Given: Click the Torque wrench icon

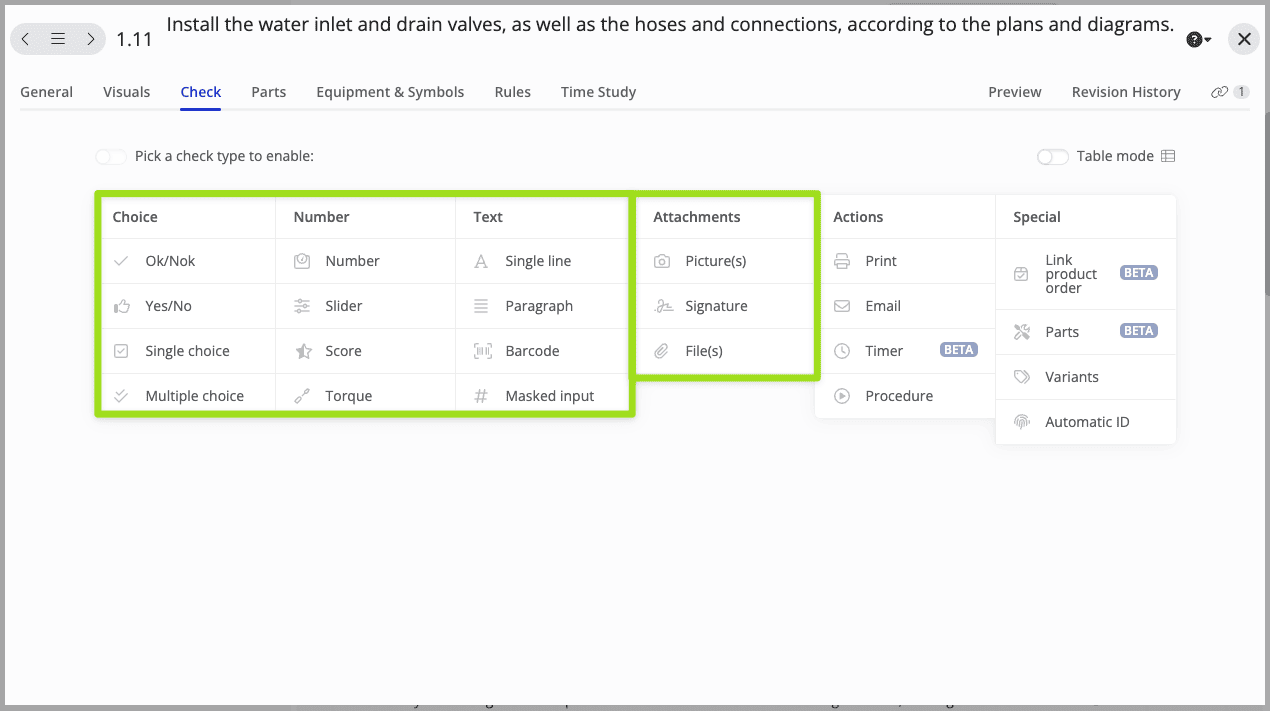Looking at the screenshot, I should pyautogui.click(x=302, y=396).
